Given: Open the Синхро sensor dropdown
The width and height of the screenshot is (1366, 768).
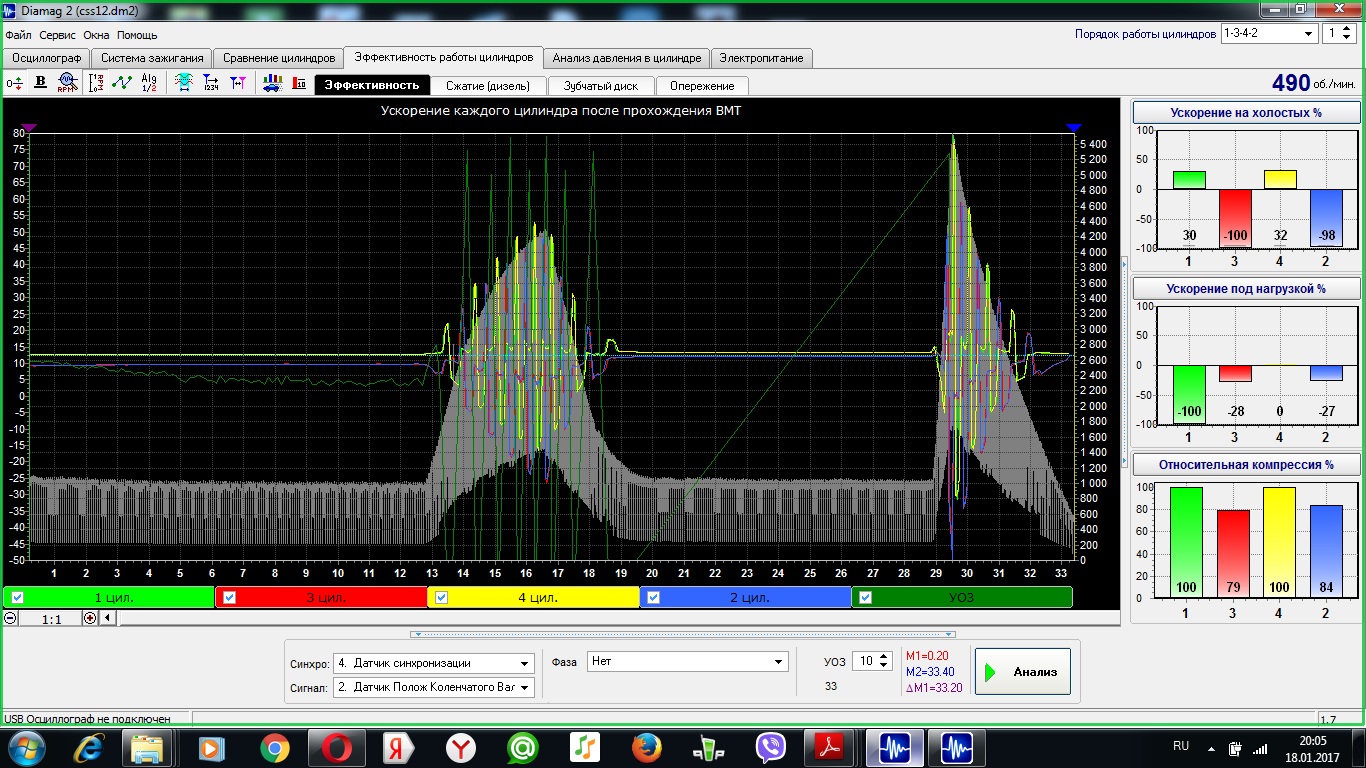Looking at the screenshot, I should (433, 663).
